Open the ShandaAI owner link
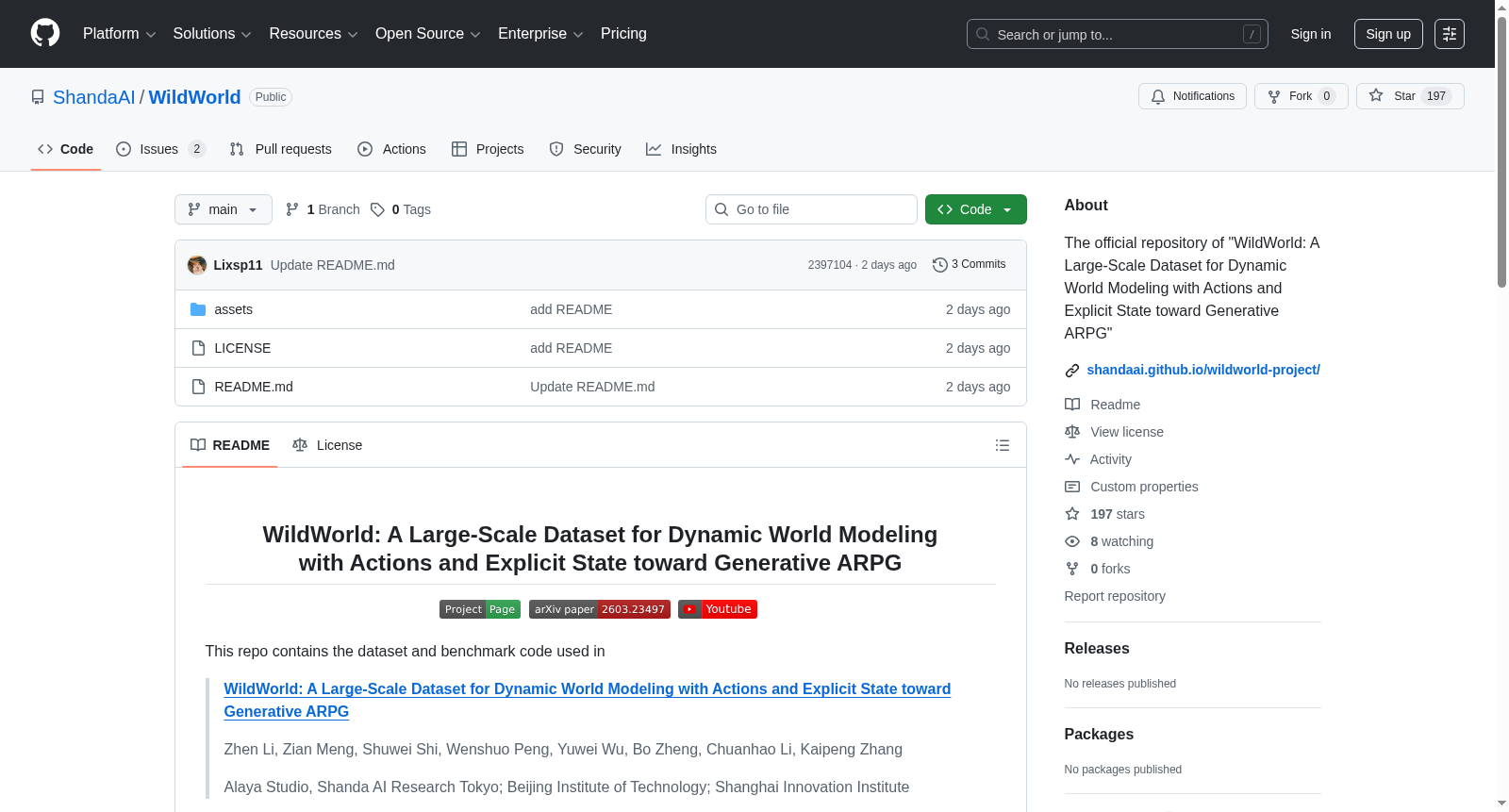 94,97
